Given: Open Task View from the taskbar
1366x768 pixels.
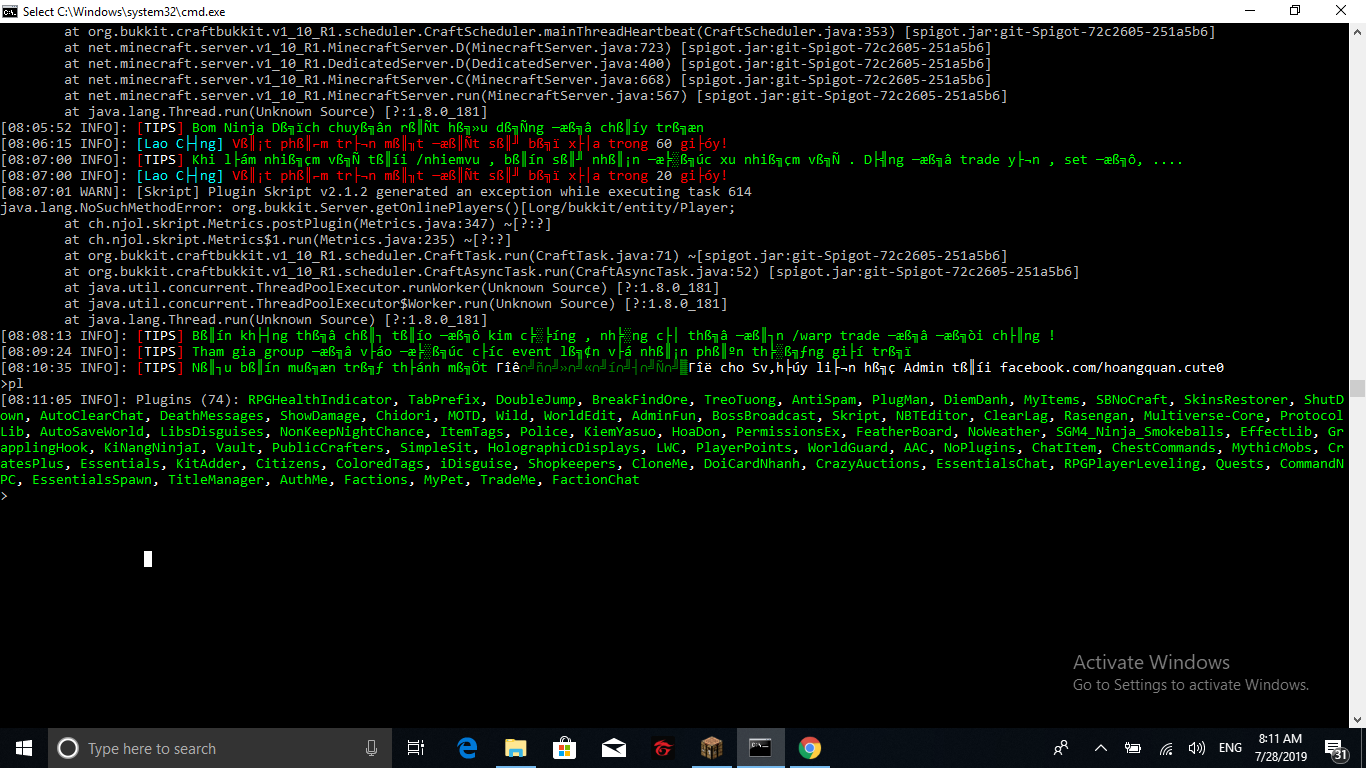Looking at the screenshot, I should (x=416, y=748).
